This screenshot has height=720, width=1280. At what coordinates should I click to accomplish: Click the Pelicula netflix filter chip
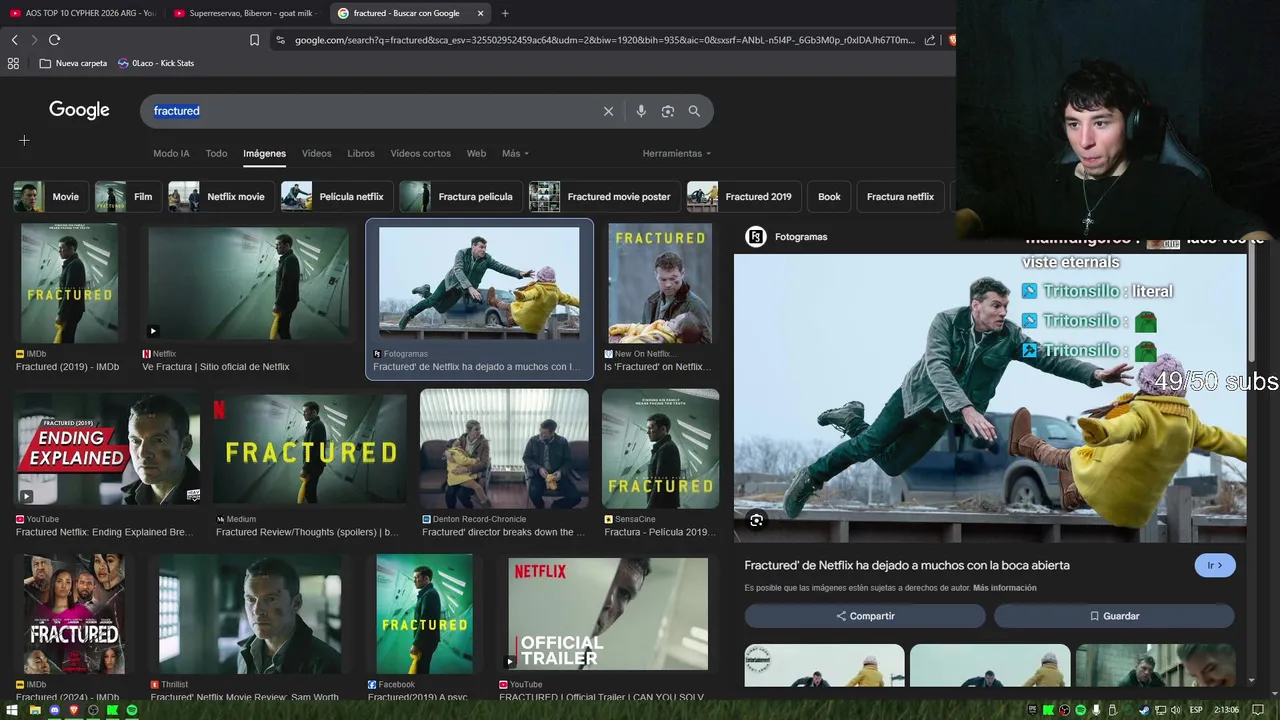coord(337,197)
